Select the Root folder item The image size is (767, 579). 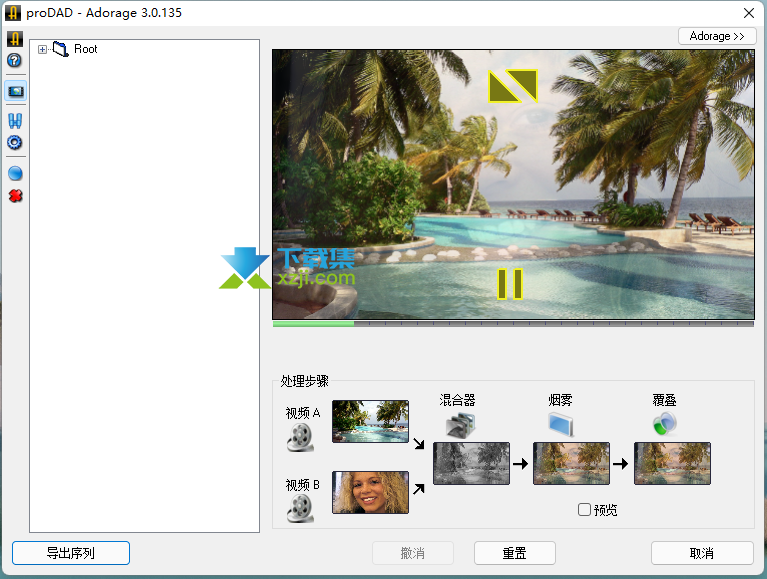(x=86, y=49)
